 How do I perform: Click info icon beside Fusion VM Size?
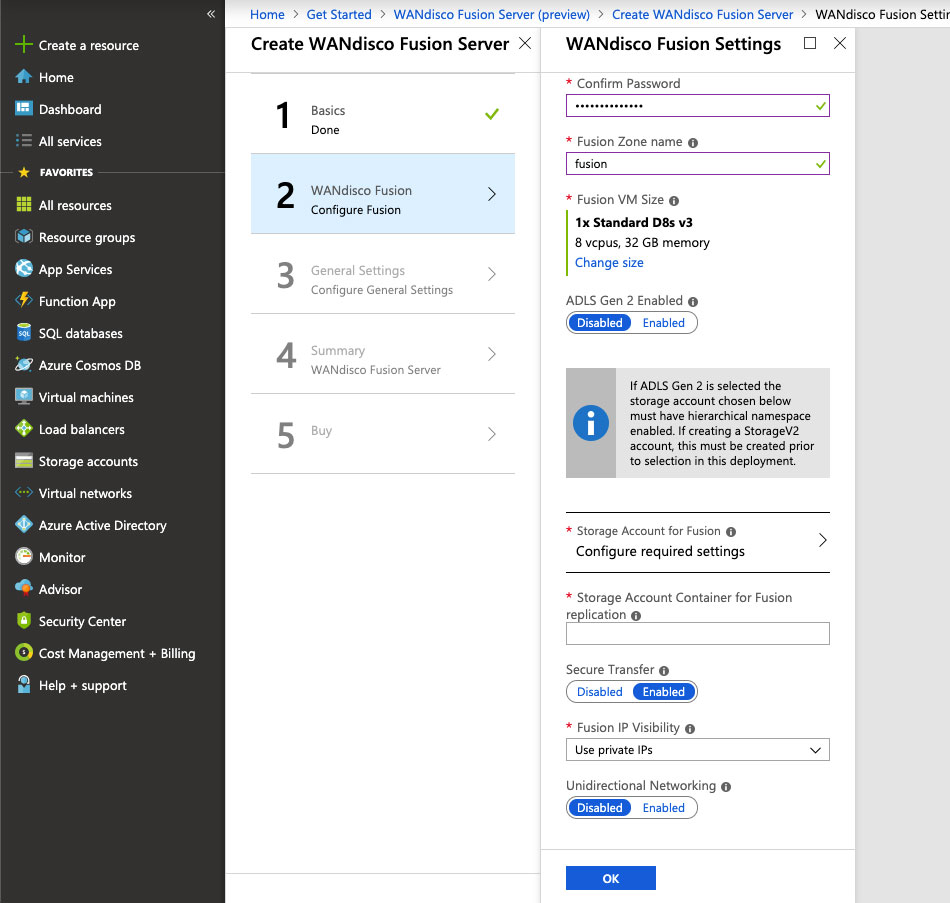(674, 201)
